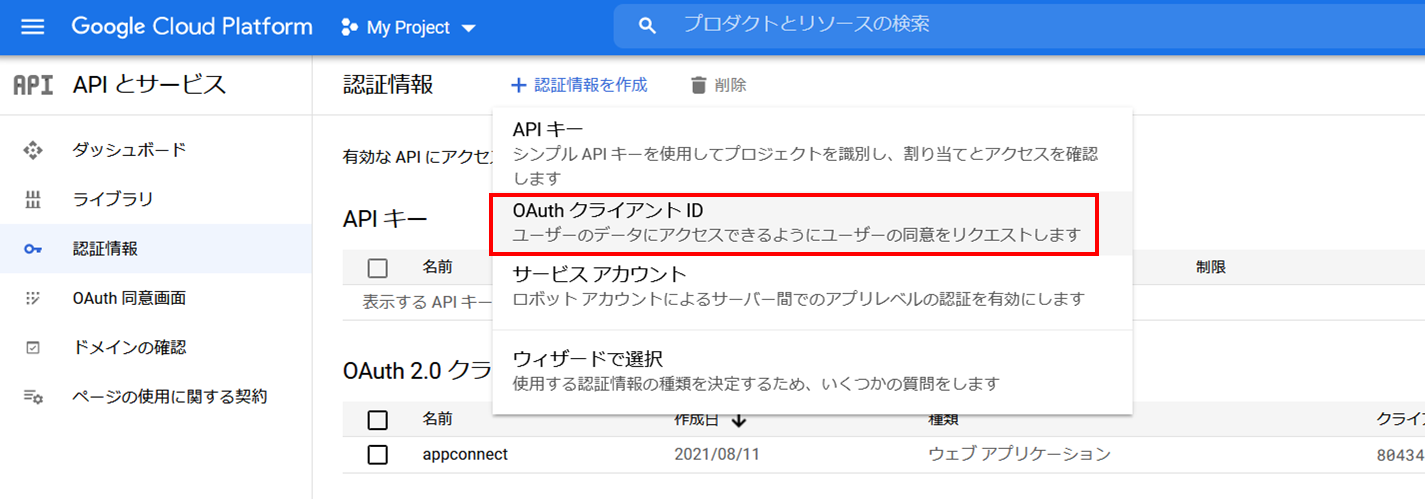The height and width of the screenshot is (499, 1425).
Task: Click the ウェブ アプリケーション type cell
Action: [x=1020, y=454]
